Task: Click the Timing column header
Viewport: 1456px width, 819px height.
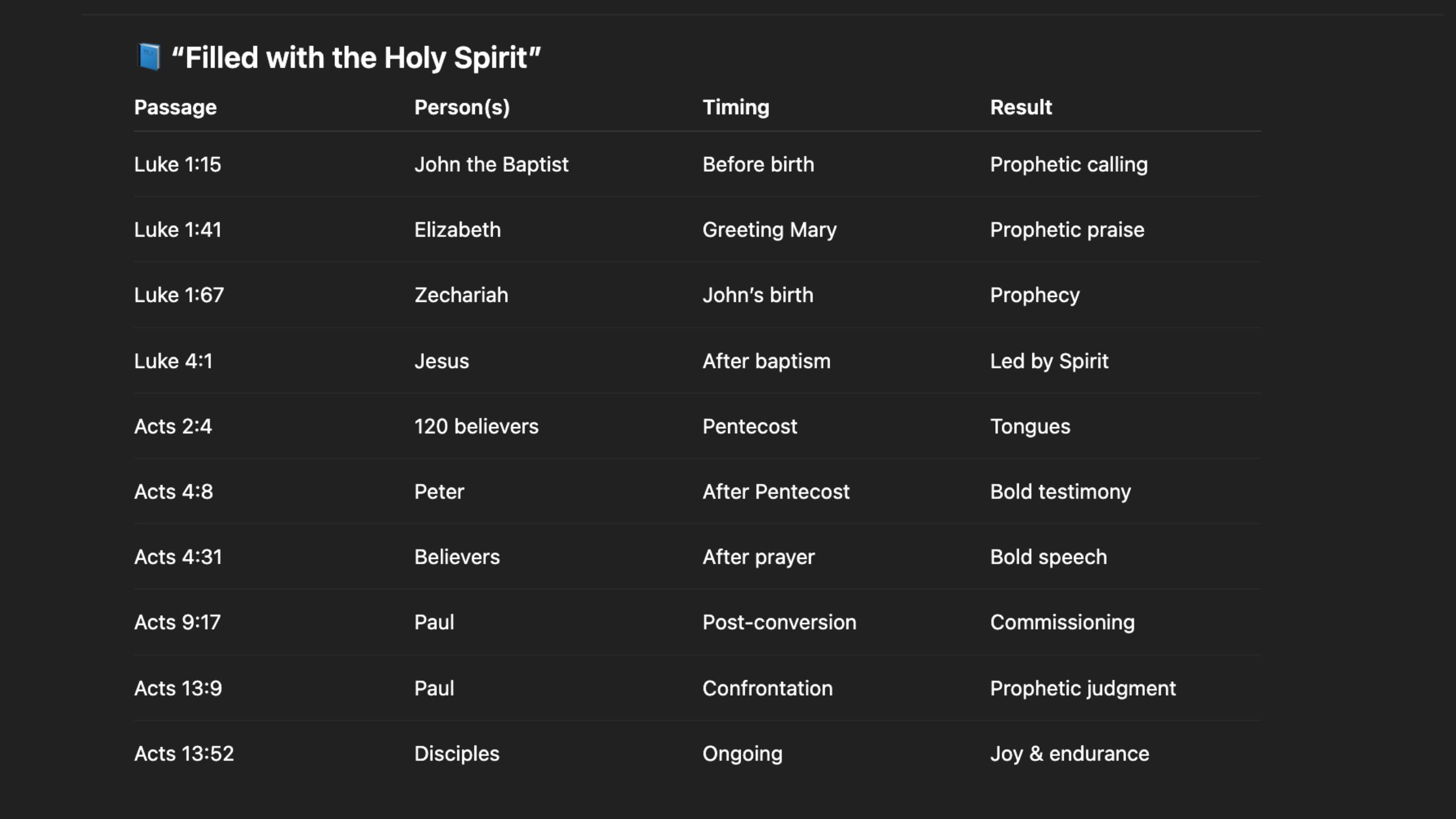Action: [x=735, y=107]
